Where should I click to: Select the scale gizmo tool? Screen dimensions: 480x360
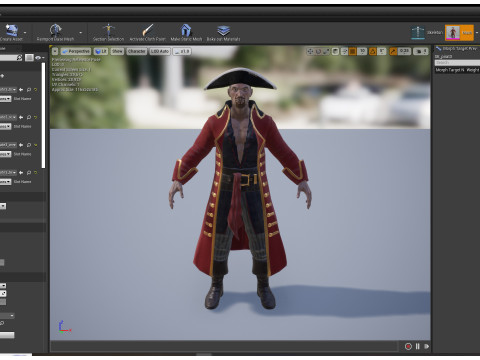point(326,51)
